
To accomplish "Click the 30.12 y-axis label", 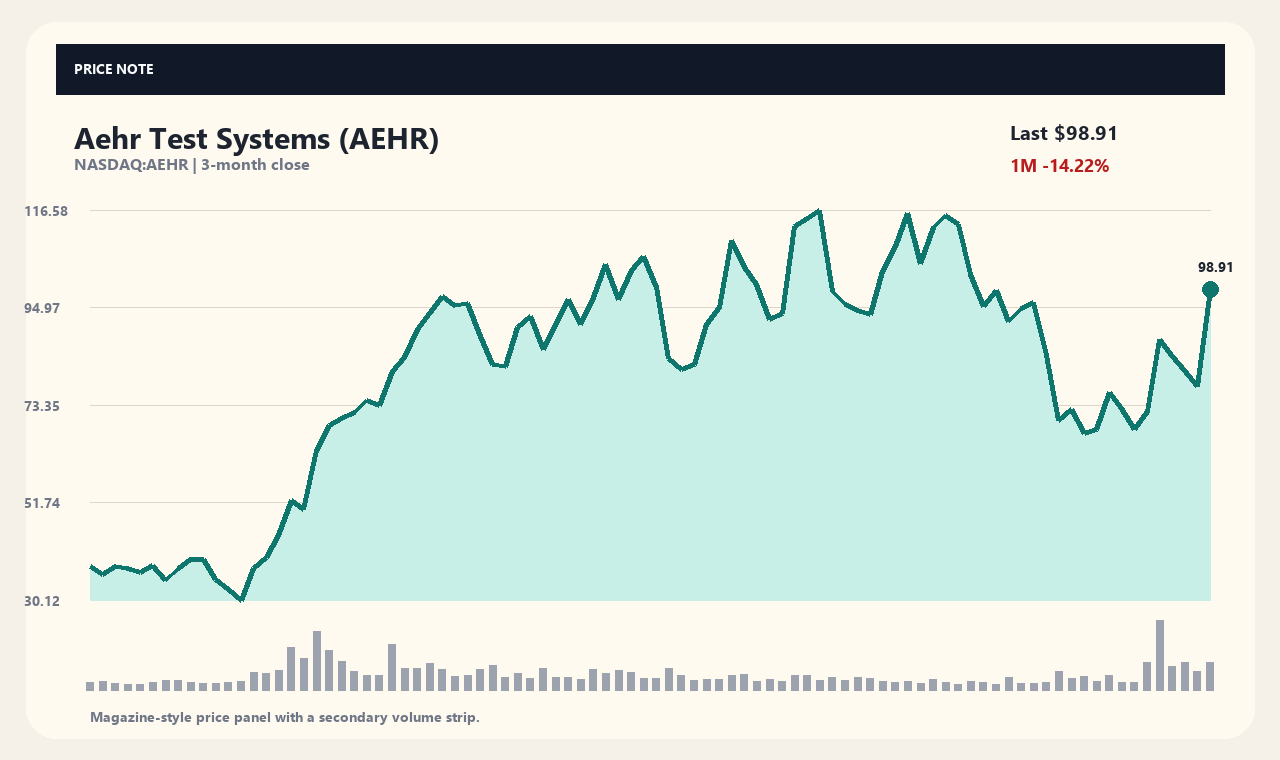I will pos(43,601).
